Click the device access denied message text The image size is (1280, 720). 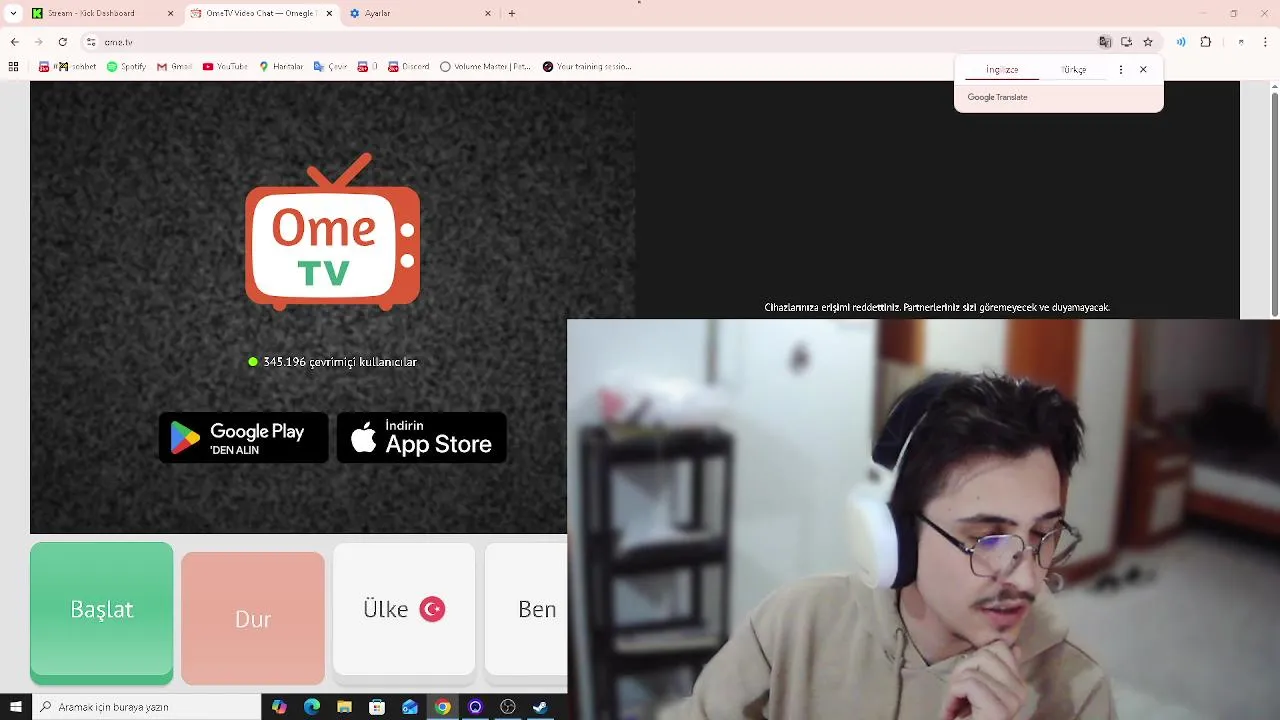pos(937,307)
